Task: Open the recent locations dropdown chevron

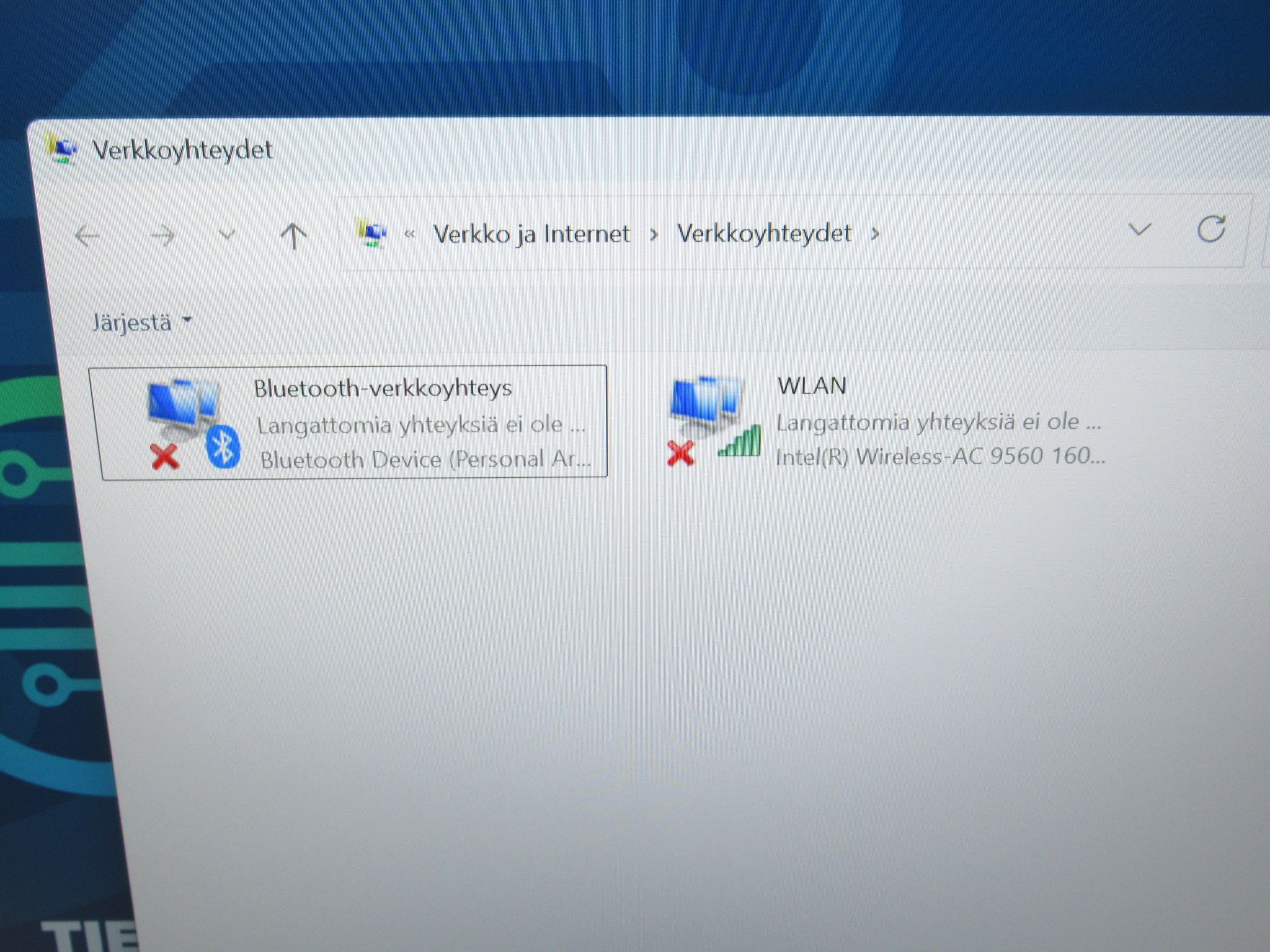Action: coord(227,236)
